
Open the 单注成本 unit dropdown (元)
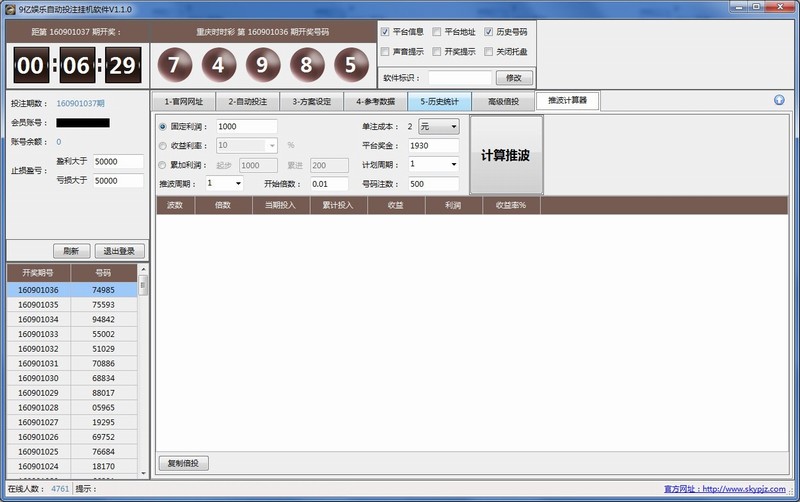439,127
